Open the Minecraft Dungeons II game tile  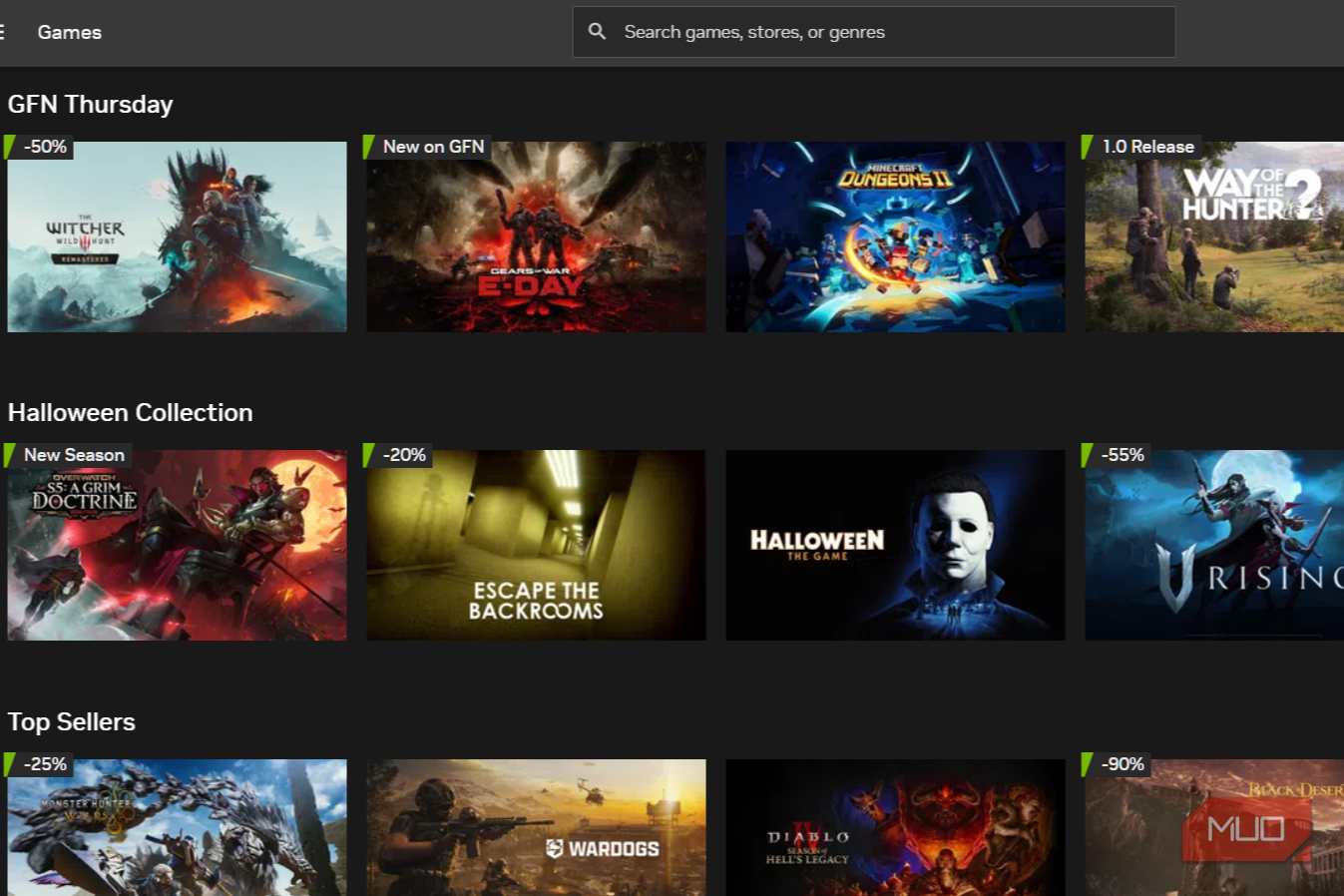click(x=895, y=236)
